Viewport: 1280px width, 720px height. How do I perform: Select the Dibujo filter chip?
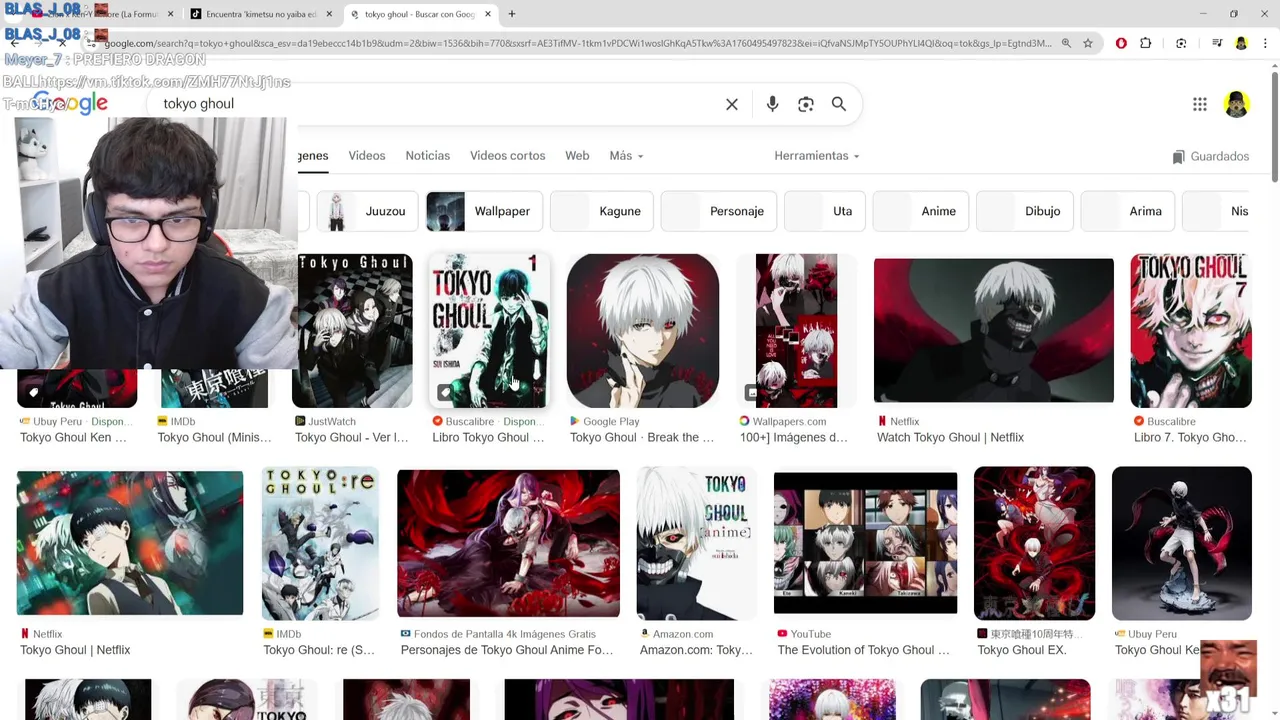(1024, 211)
